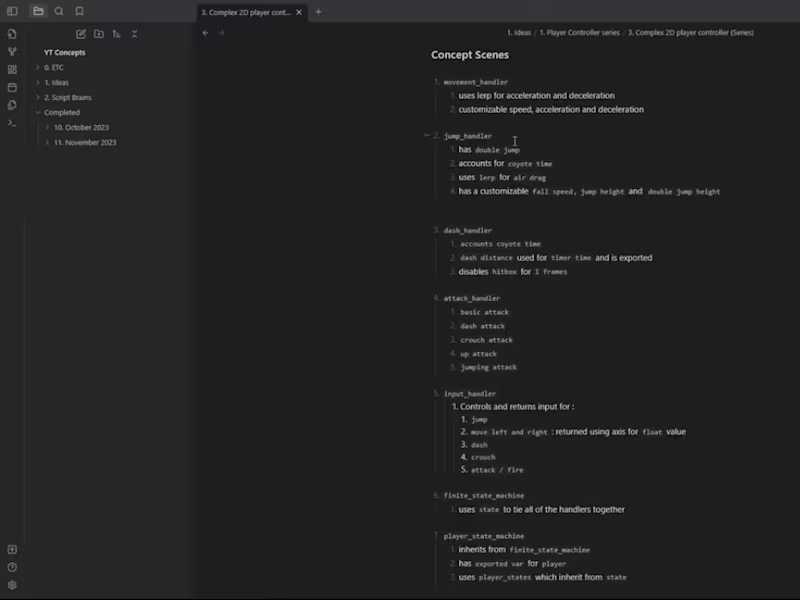Click "1. Ideas" in the breadcrumb
The height and width of the screenshot is (600, 800).
[519, 33]
